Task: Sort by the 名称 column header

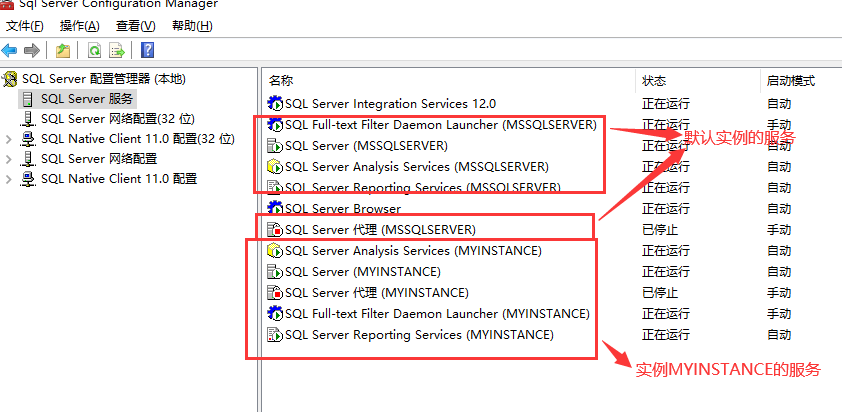Action: (x=281, y=81)
